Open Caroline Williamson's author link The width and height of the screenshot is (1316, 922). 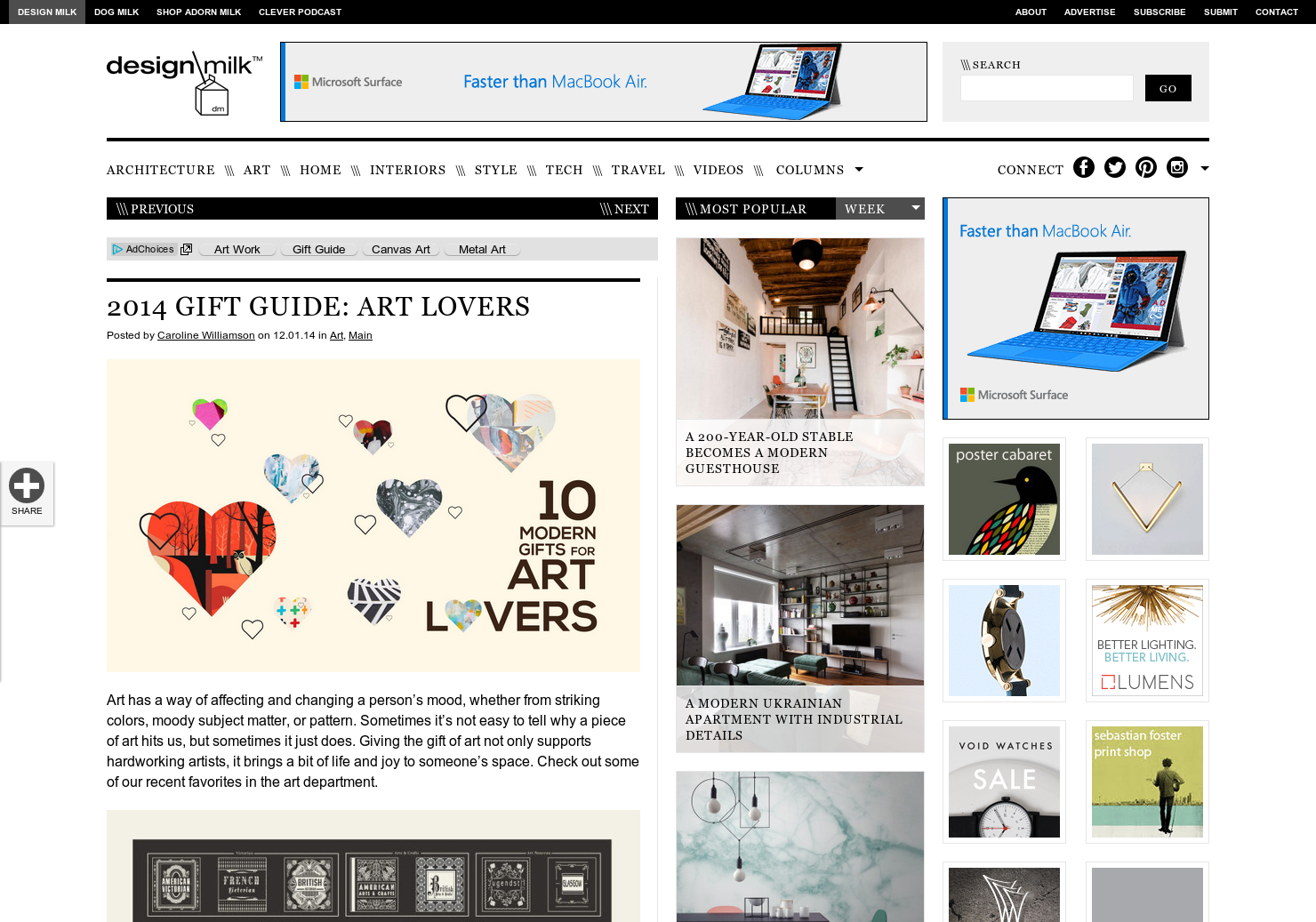(205, 335)
